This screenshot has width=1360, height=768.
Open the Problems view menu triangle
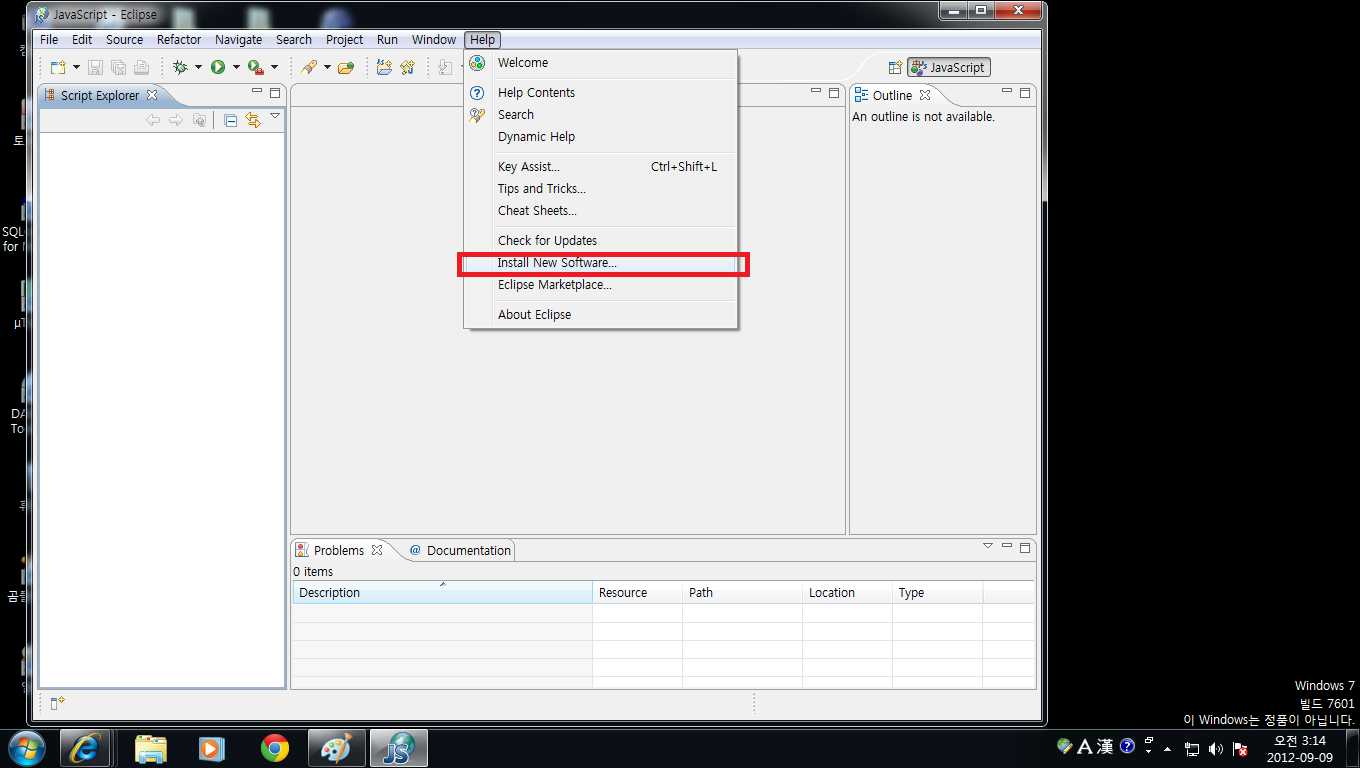987,546
